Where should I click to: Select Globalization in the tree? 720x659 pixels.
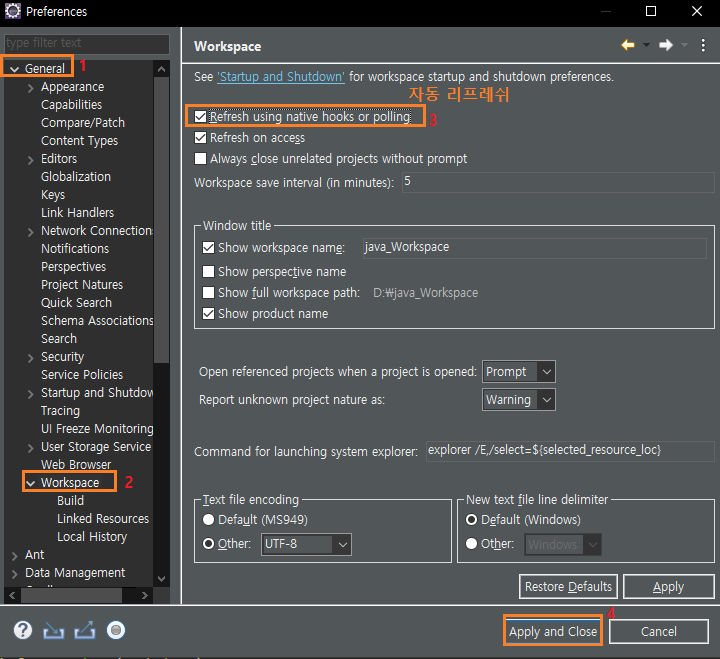click(x=76, y=176)
